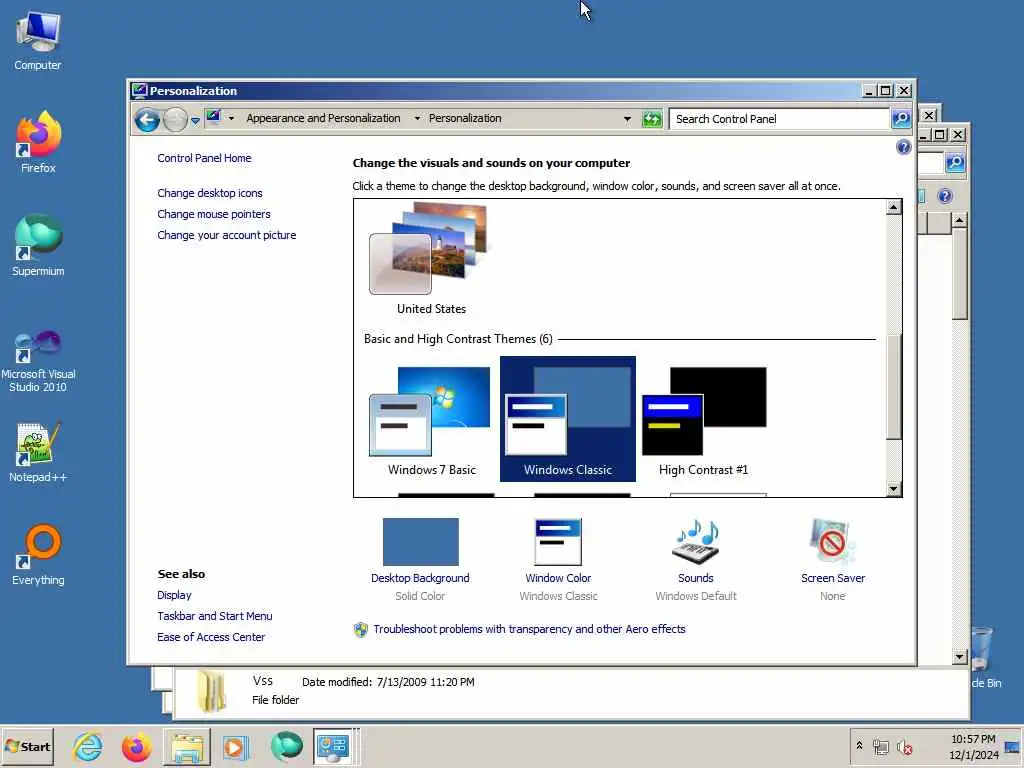1024x768 pixels.
Task: Open Change desktop icons link
Action: pyautogui.click(x=210, y=193)
